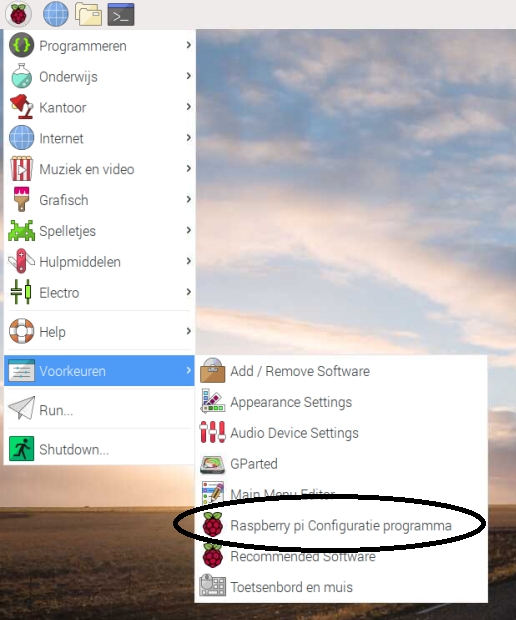Choose Run... from the main menu
Screen dimensions: 516x620
(x=99, y=409)
